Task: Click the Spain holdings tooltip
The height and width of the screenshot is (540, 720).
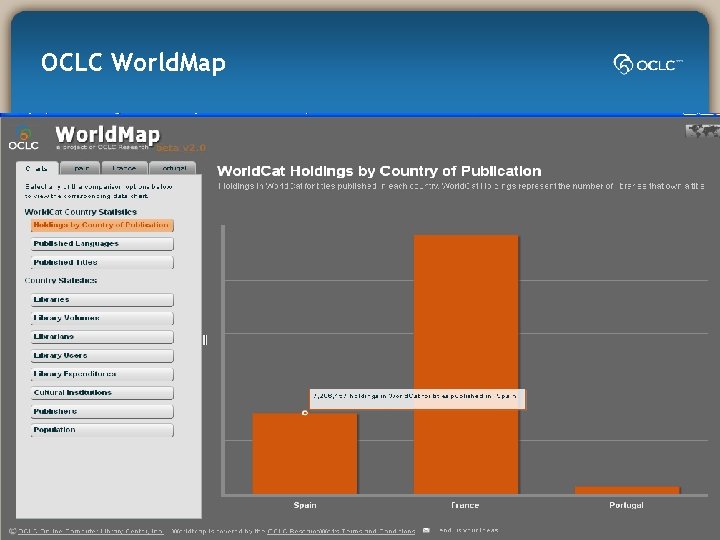Action: point(417,399)
